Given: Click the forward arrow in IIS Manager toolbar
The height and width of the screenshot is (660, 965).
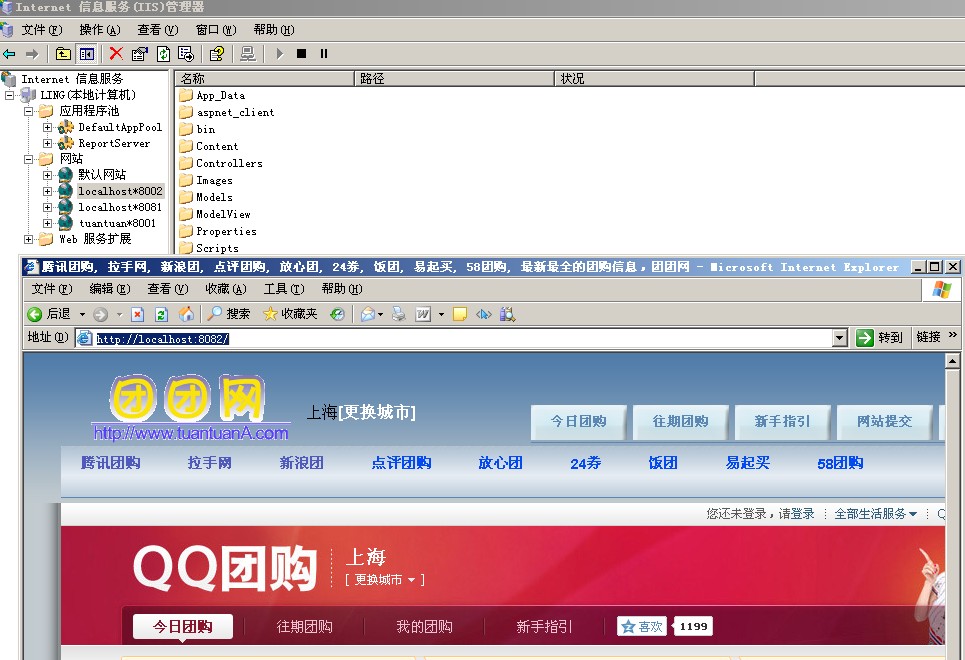Looking at the screenshot, I should [32, 54].
